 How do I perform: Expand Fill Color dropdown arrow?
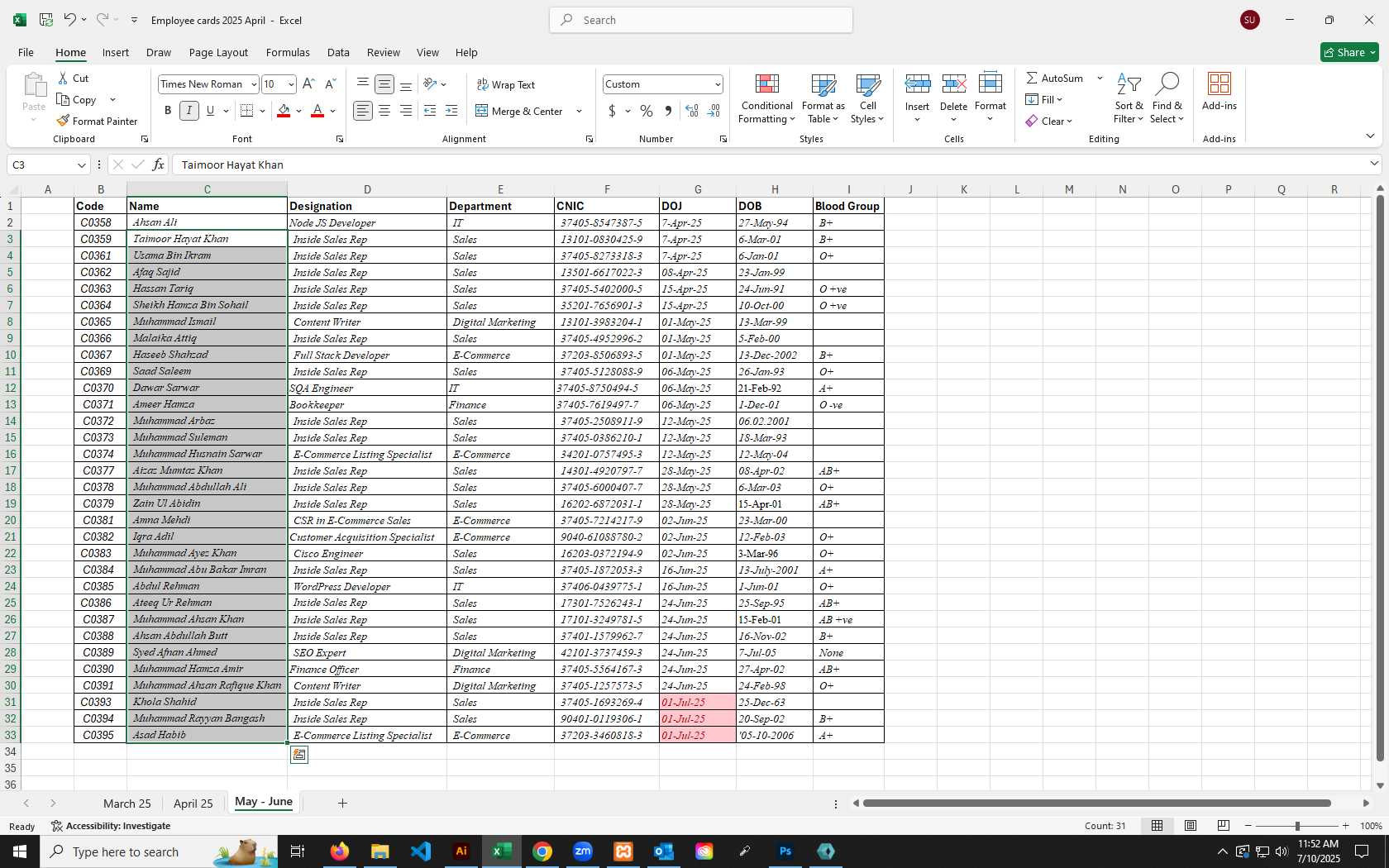tap(299, 111)
